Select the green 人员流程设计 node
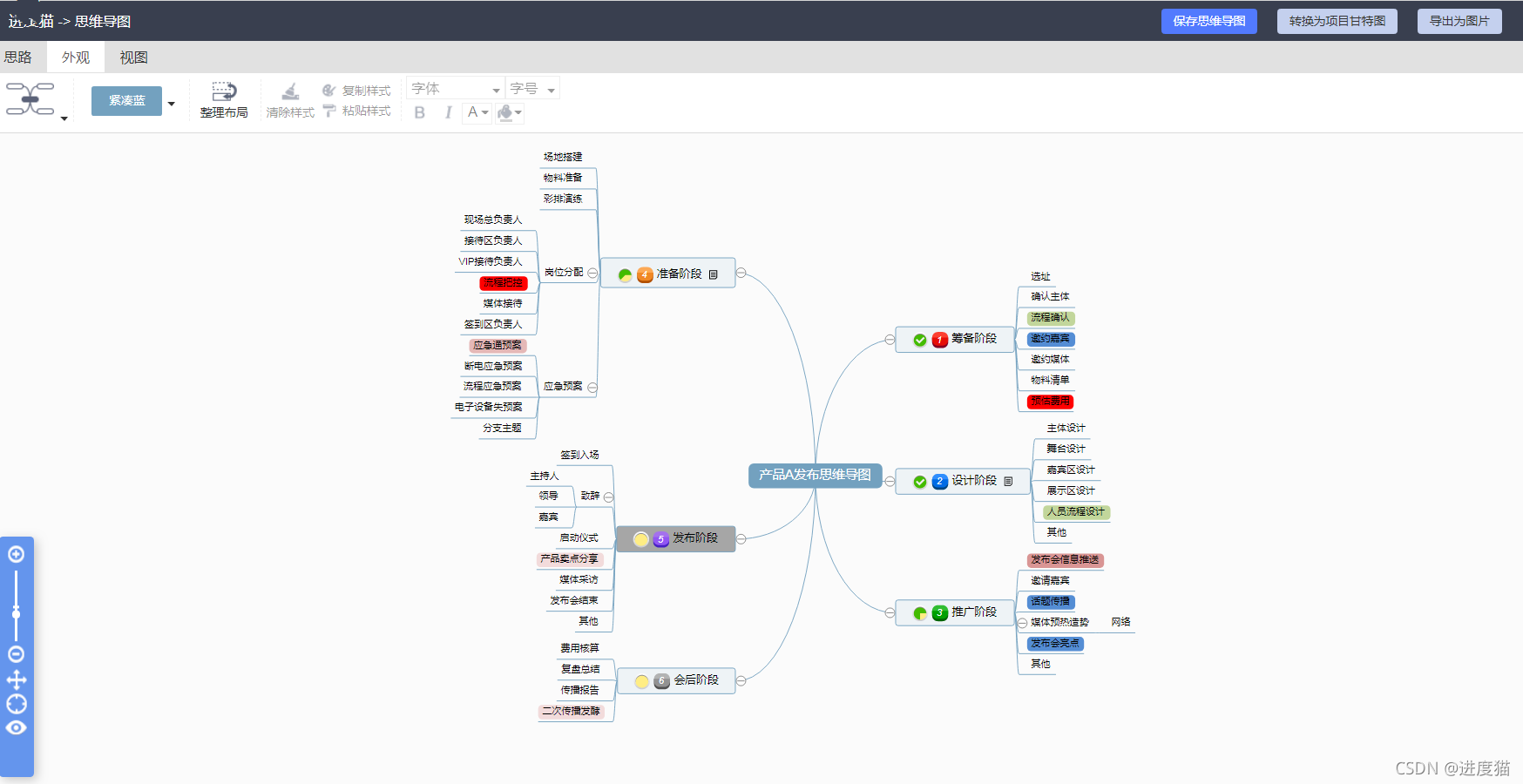The height and width of the screenshot is (784, 1523). [1076, 512]
